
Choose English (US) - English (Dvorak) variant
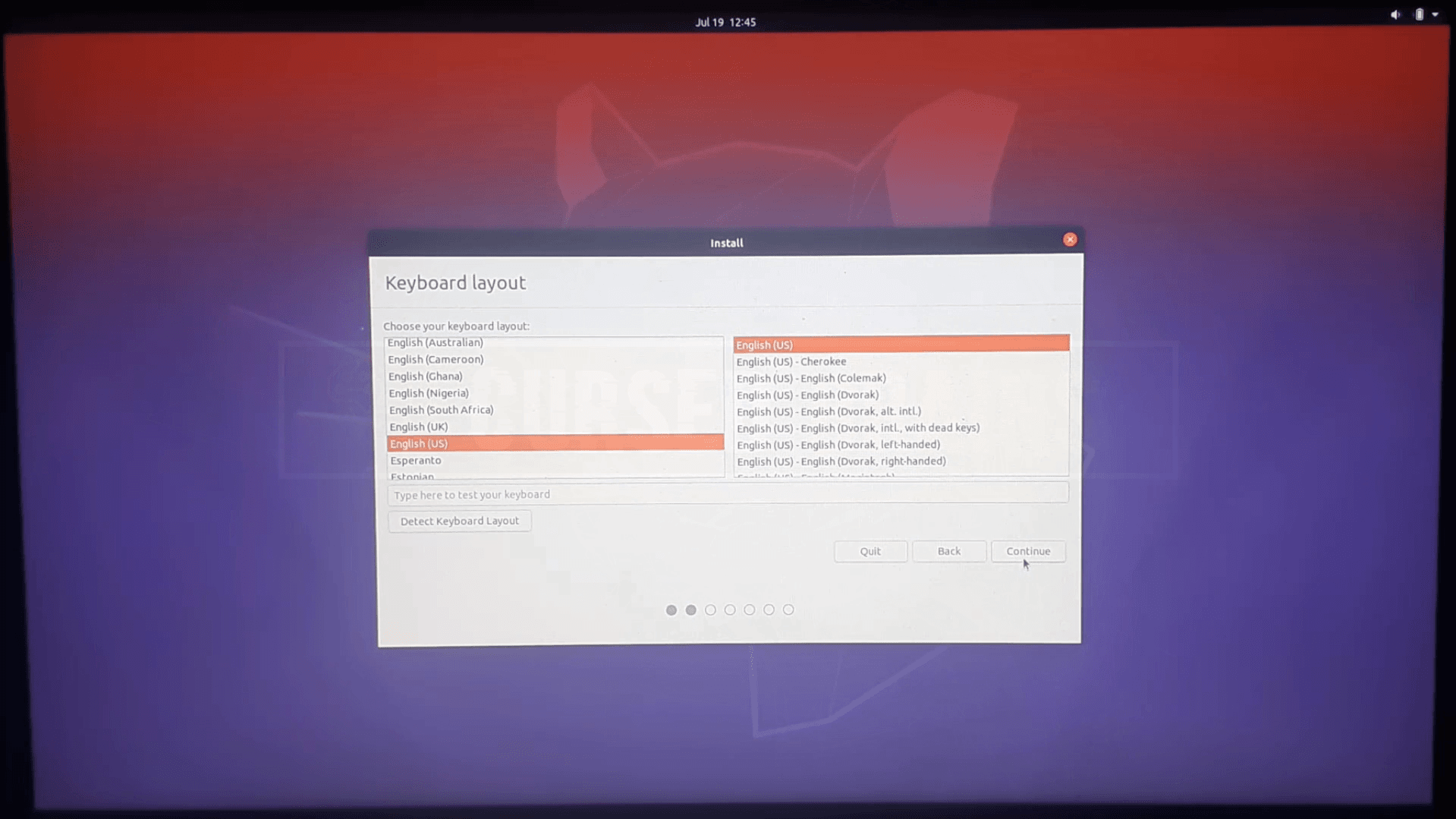pyautogui.click(x=901, y=395)
